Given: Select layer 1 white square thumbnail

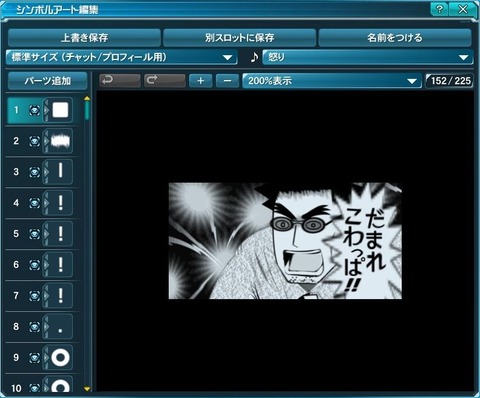Looking at the screenshot, I should [60, 110].
